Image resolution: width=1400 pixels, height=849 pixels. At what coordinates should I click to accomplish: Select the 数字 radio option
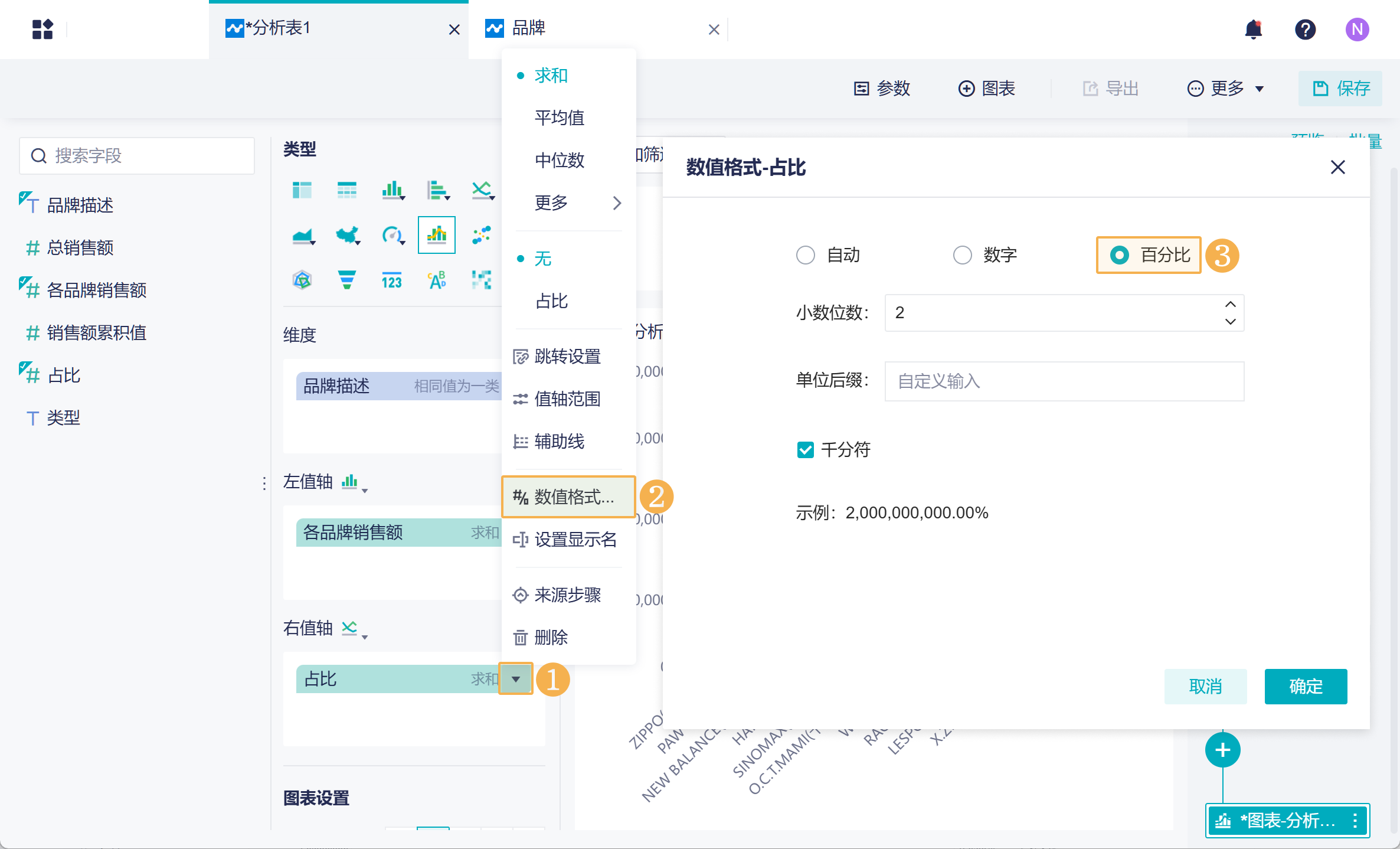pos(963,255)
